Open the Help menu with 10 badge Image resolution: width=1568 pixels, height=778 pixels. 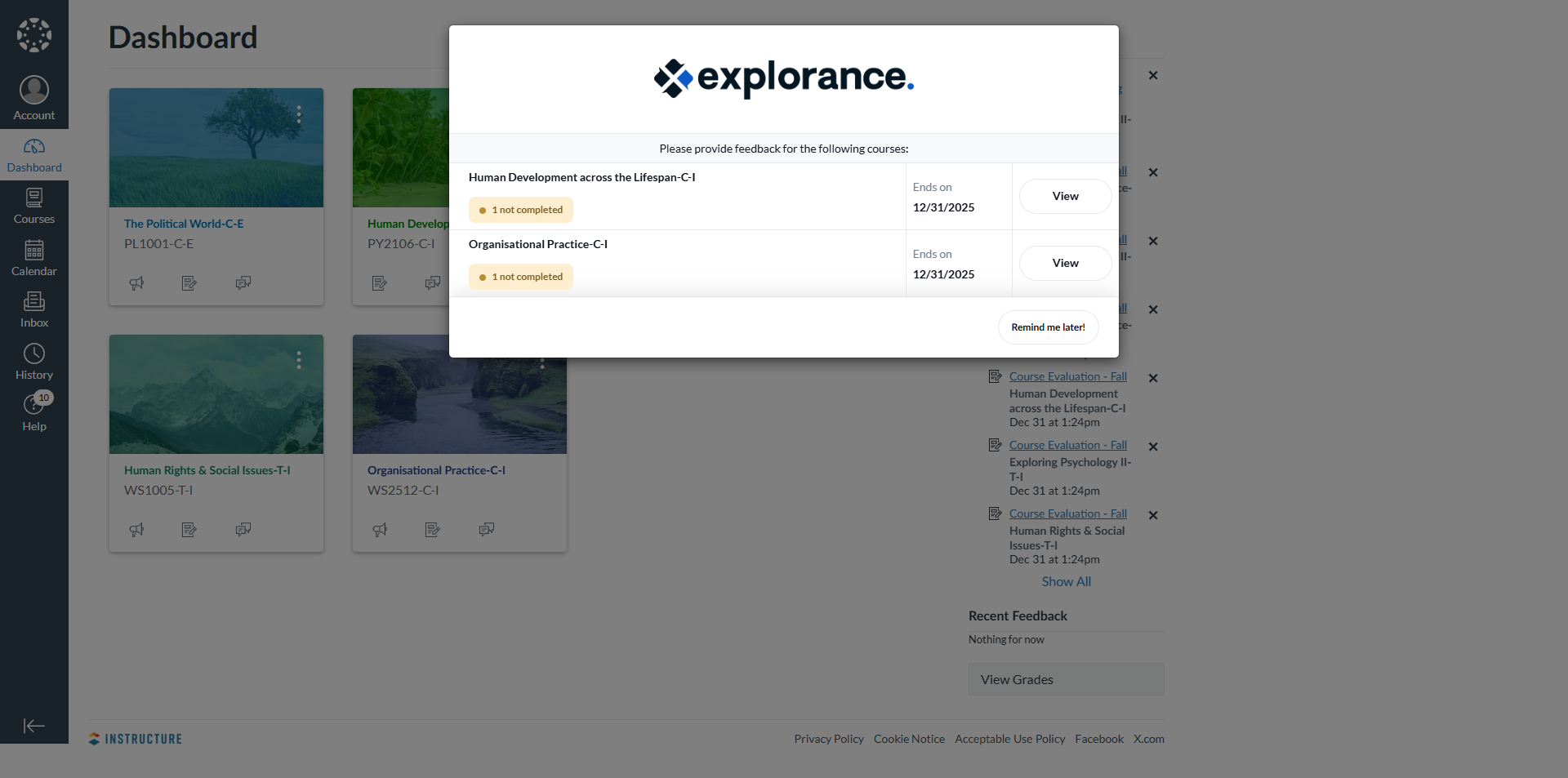point(34,413)
